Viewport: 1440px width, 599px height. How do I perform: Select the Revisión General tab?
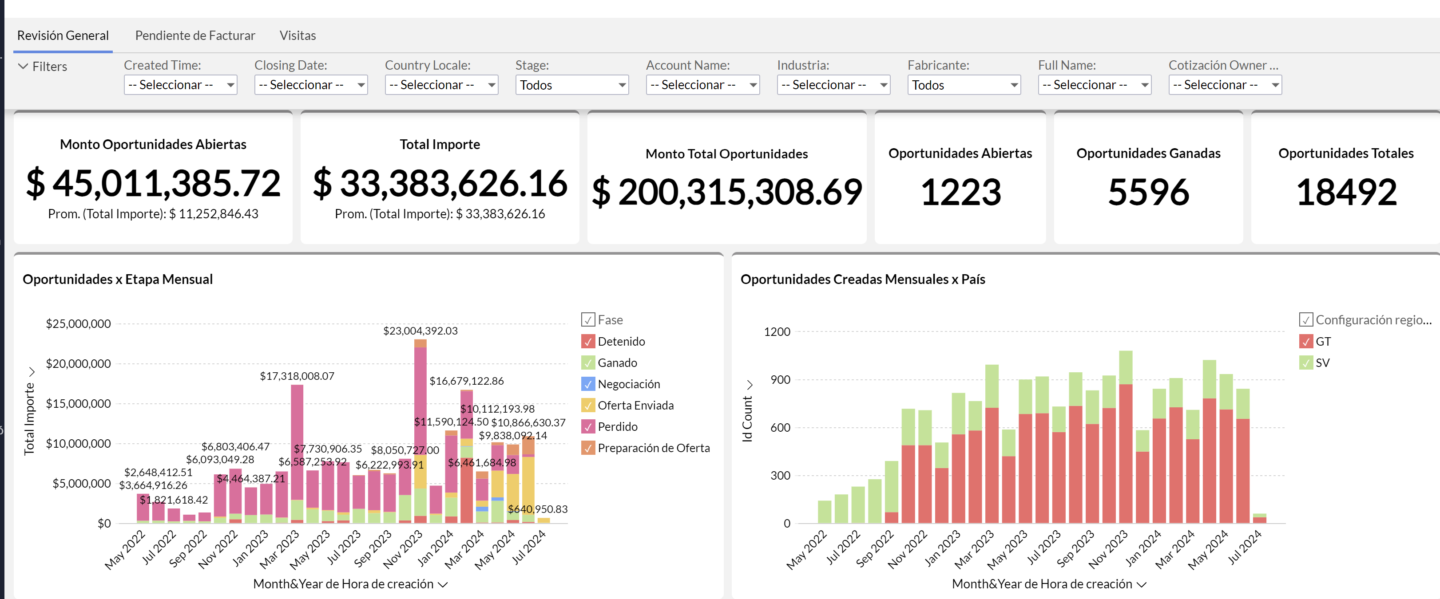click(63, 35)
